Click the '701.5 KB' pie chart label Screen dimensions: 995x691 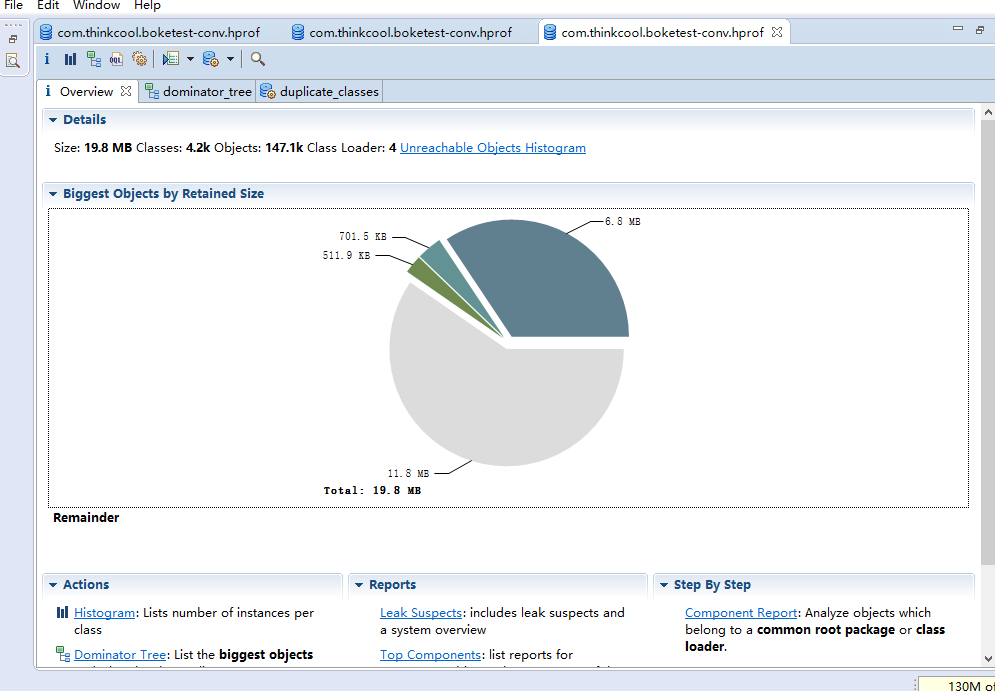[x=363, y=237]
